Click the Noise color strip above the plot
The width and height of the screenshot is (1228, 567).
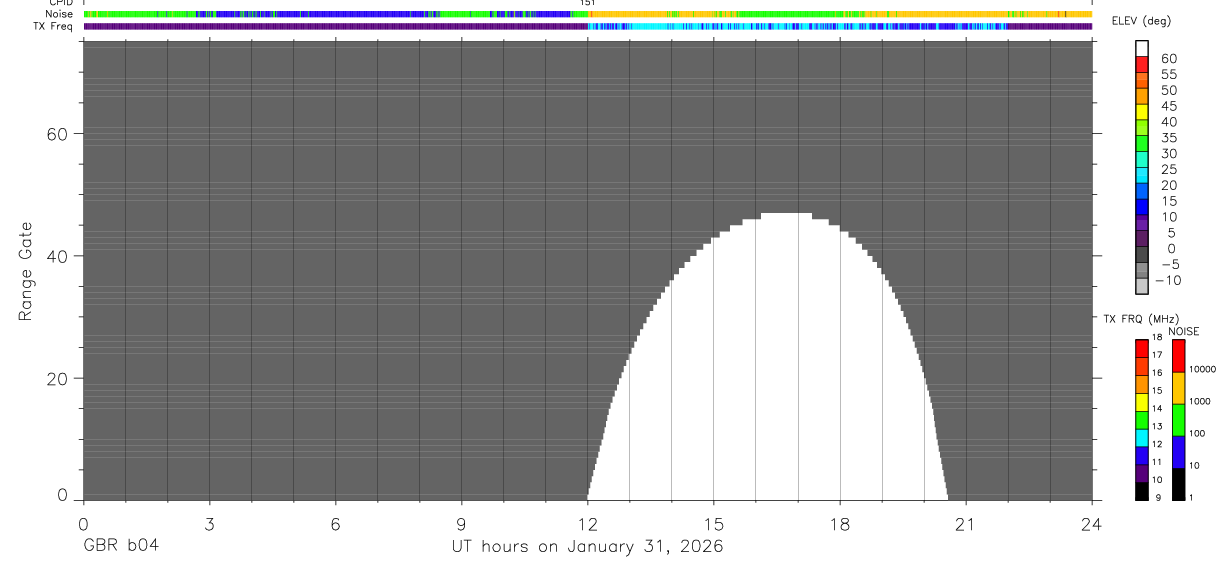point(588,14)
